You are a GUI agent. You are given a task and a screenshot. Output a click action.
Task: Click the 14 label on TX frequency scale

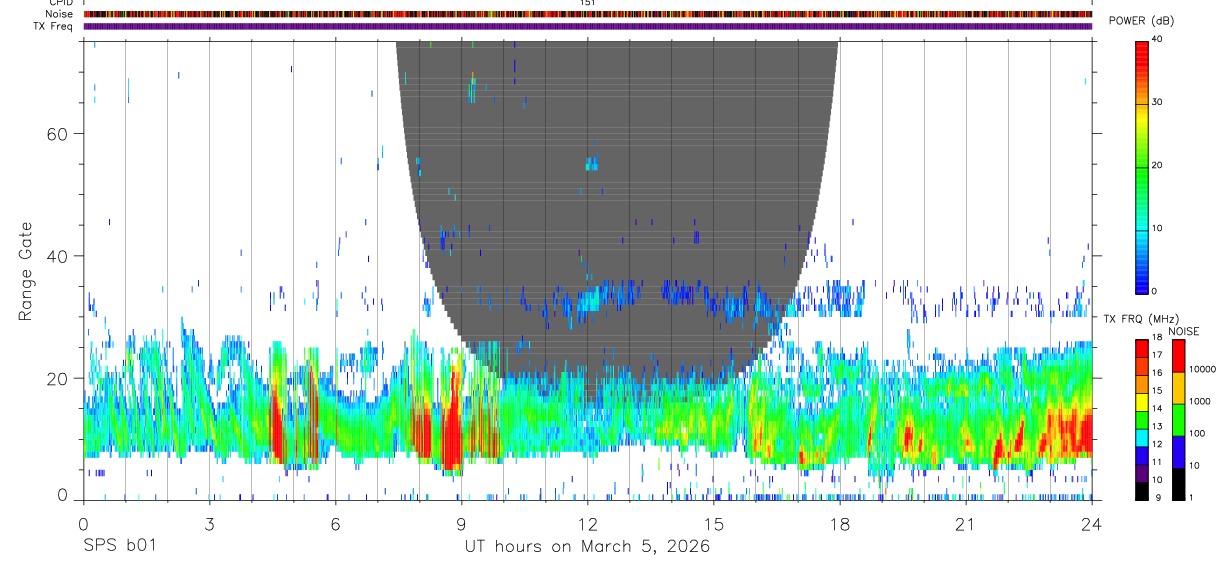pos(1156,408)
